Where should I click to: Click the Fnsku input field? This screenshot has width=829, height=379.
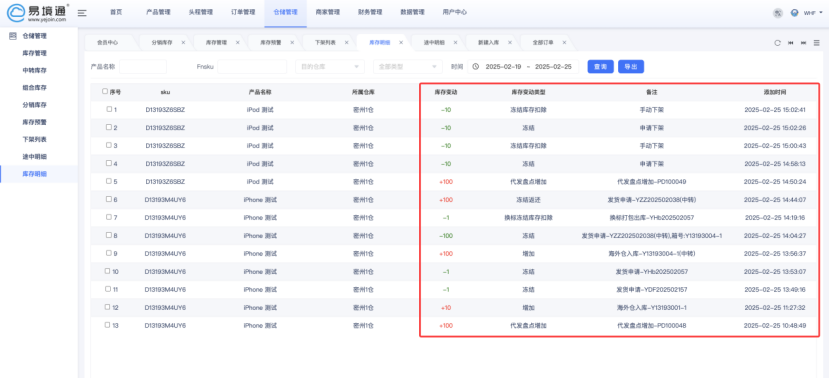(252, 67)
